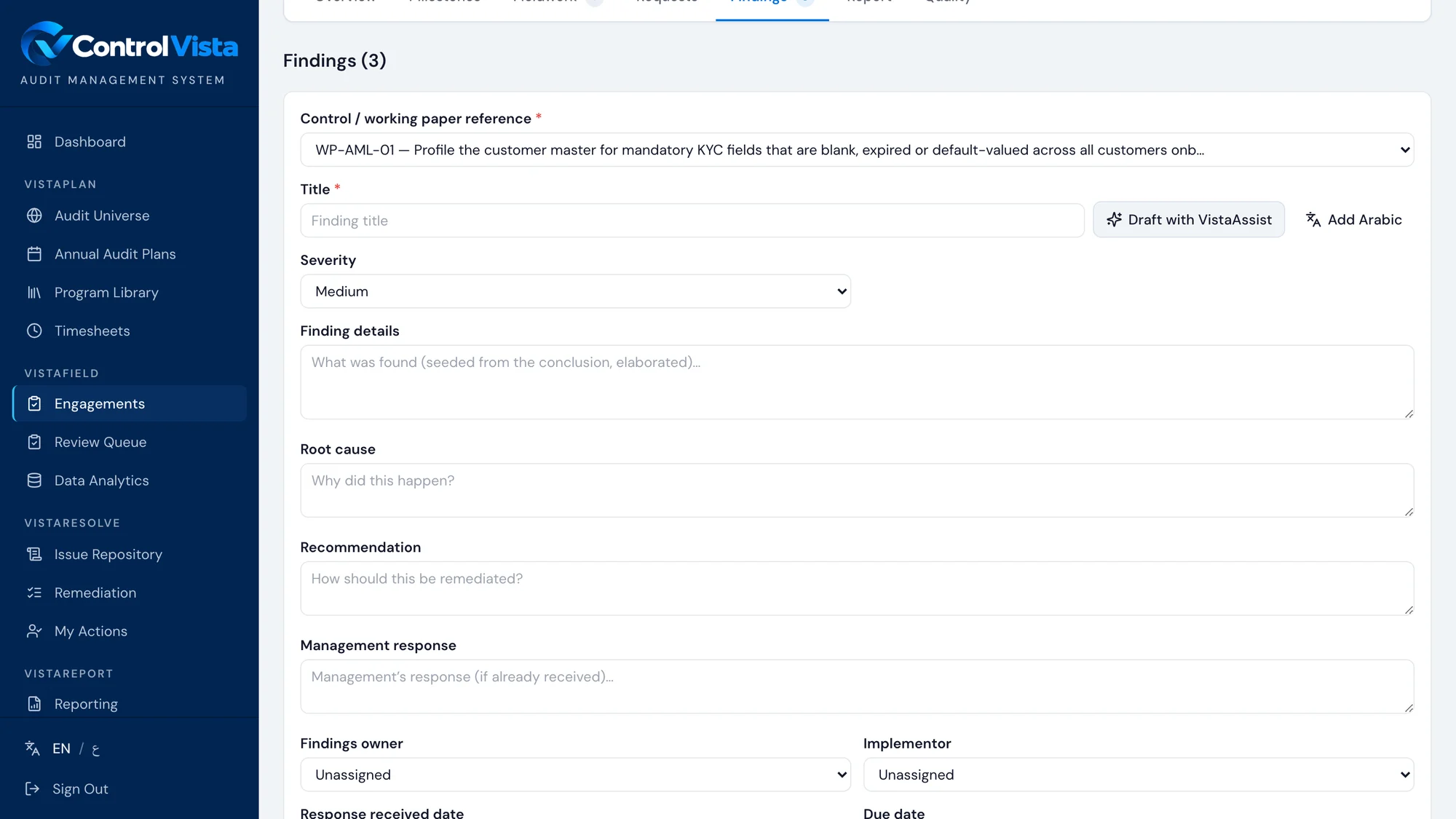Click the My Actions person icon
This screenshot has height=819, width=1456.
pyautogui.click(x=34, y=631)
